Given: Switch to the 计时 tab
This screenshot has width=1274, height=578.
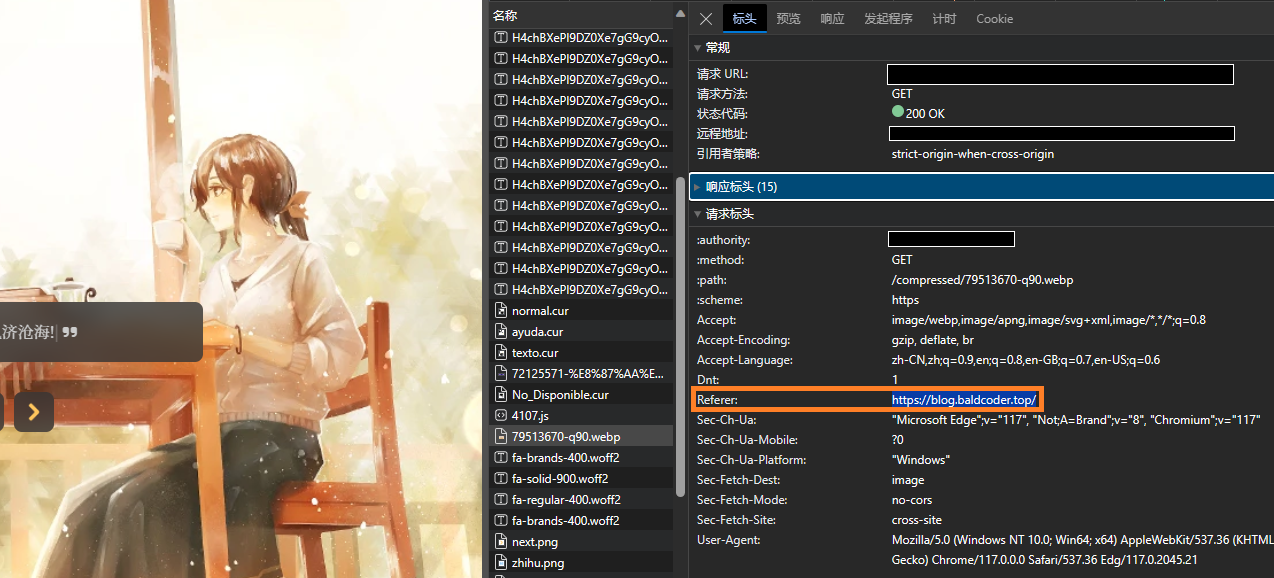Looking at the screenshot, I should tap(944, 19).
